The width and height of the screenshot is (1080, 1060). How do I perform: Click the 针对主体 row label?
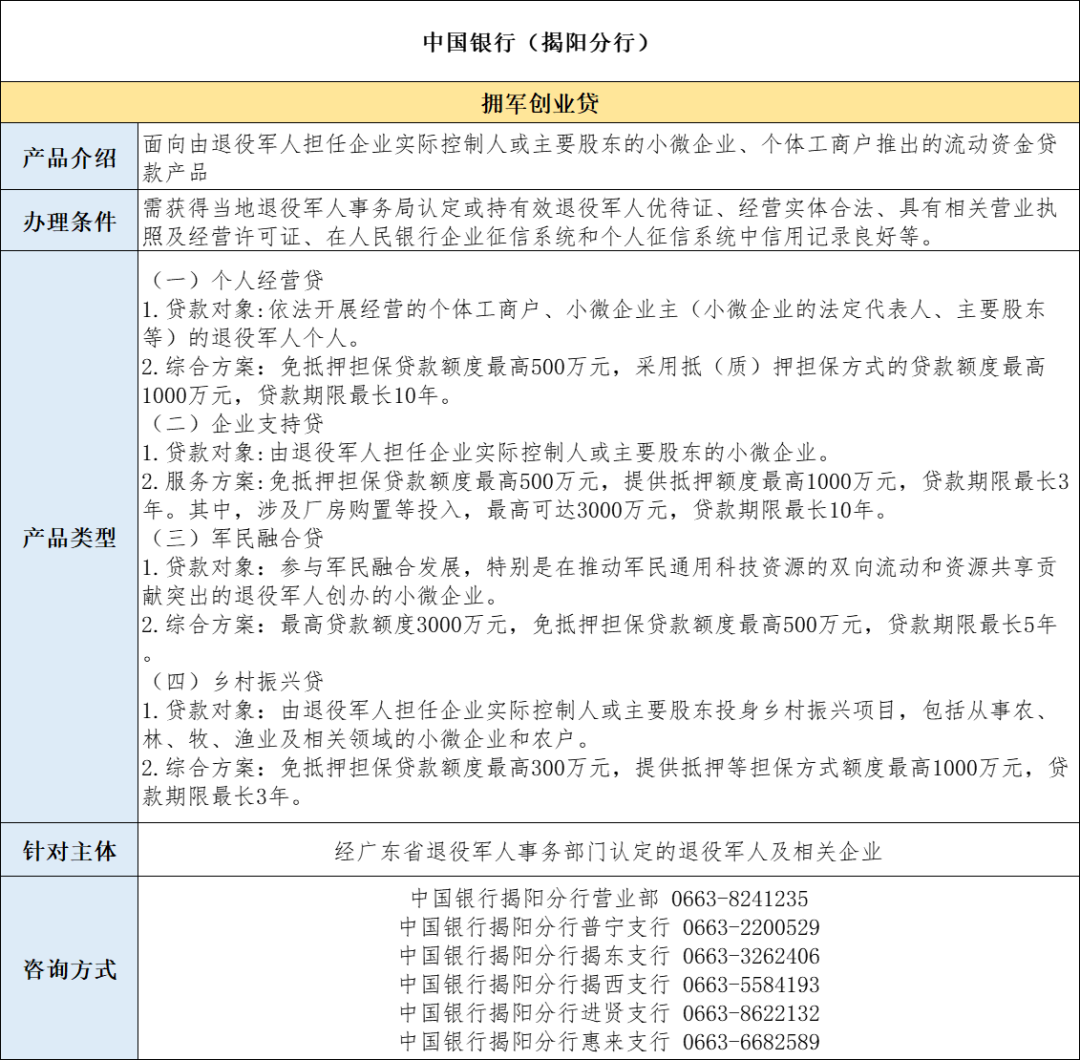[70, 851]
